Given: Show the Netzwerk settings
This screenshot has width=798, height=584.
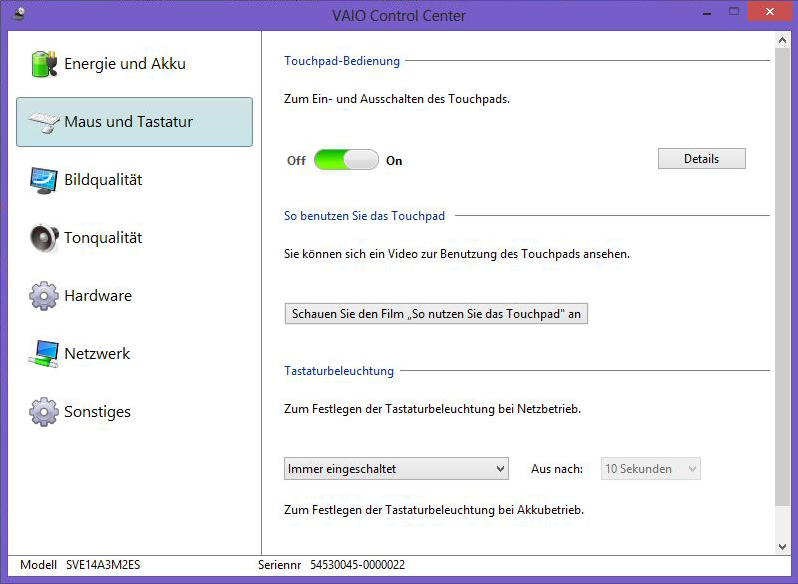Looking at the screenshot, I should click(134, 354).
